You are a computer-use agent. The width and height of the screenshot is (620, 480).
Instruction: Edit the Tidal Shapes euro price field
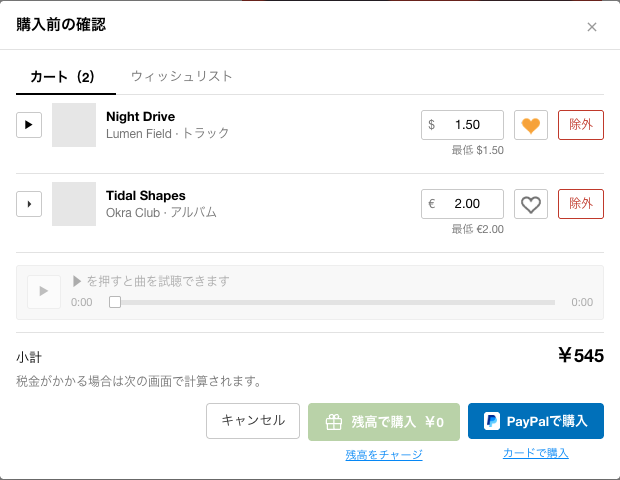462,204
